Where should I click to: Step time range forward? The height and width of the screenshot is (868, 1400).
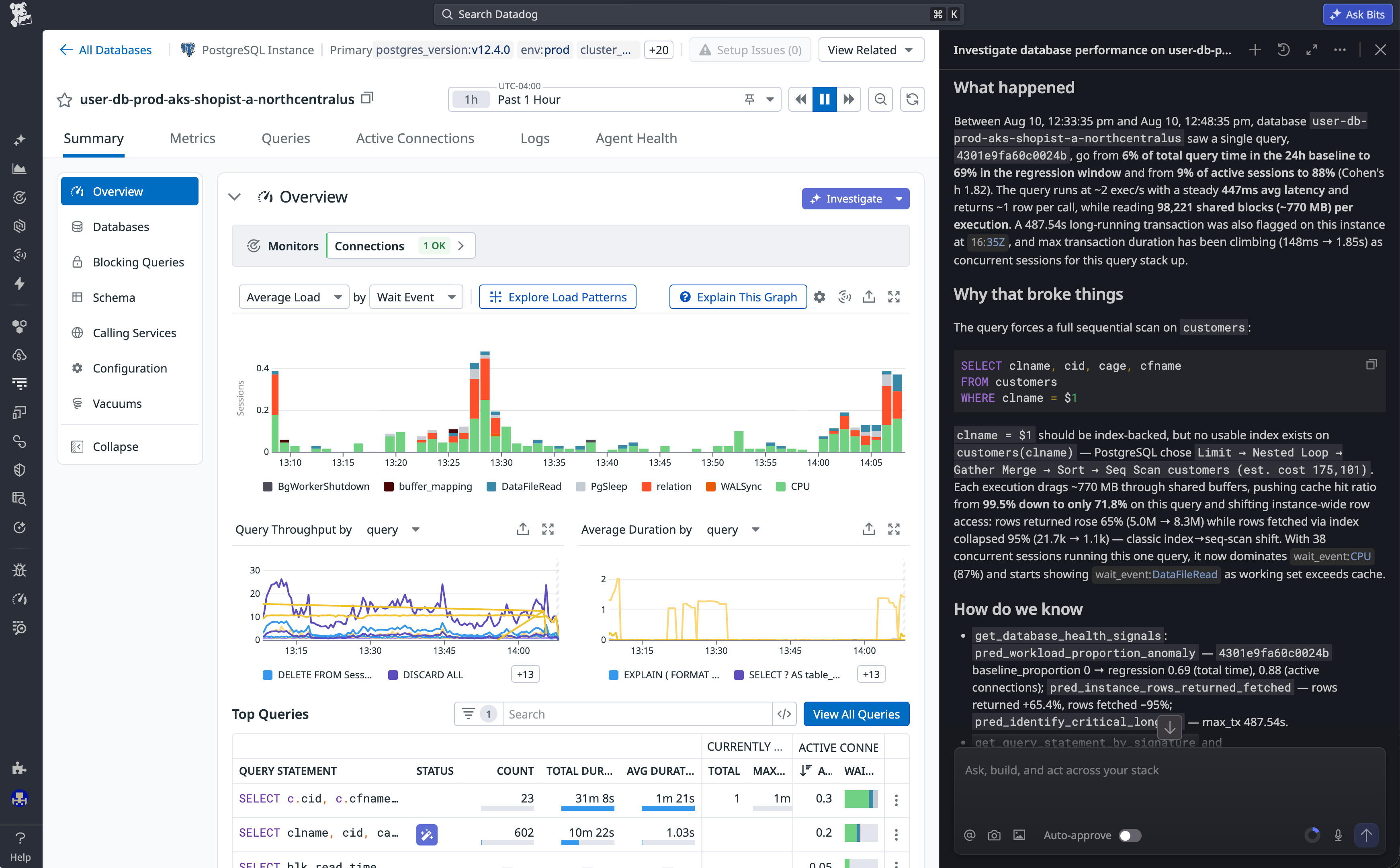point(848,99)
